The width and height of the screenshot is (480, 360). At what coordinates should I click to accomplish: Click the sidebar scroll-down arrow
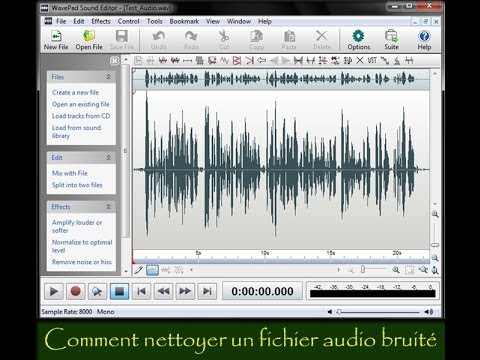coord(126,272)
